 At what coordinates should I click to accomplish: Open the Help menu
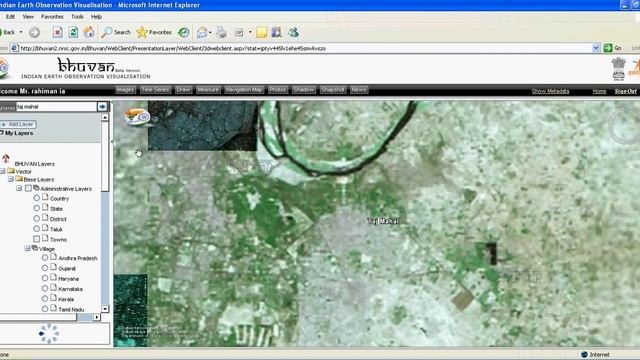[x=96, y=17]
